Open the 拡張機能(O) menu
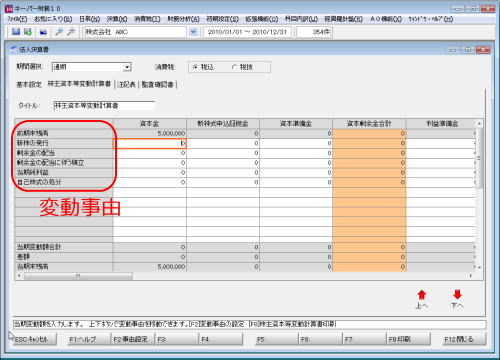Image resolution: width=500 pixels, height=360 pixels. pos(262,19)
